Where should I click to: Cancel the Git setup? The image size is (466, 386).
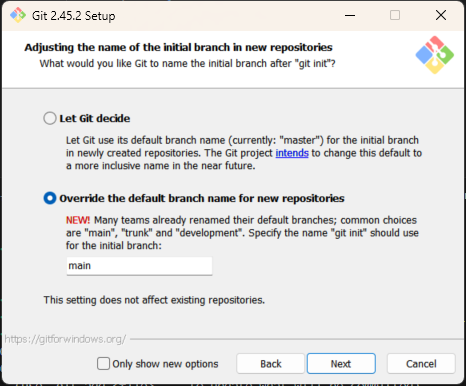[421, 364]
